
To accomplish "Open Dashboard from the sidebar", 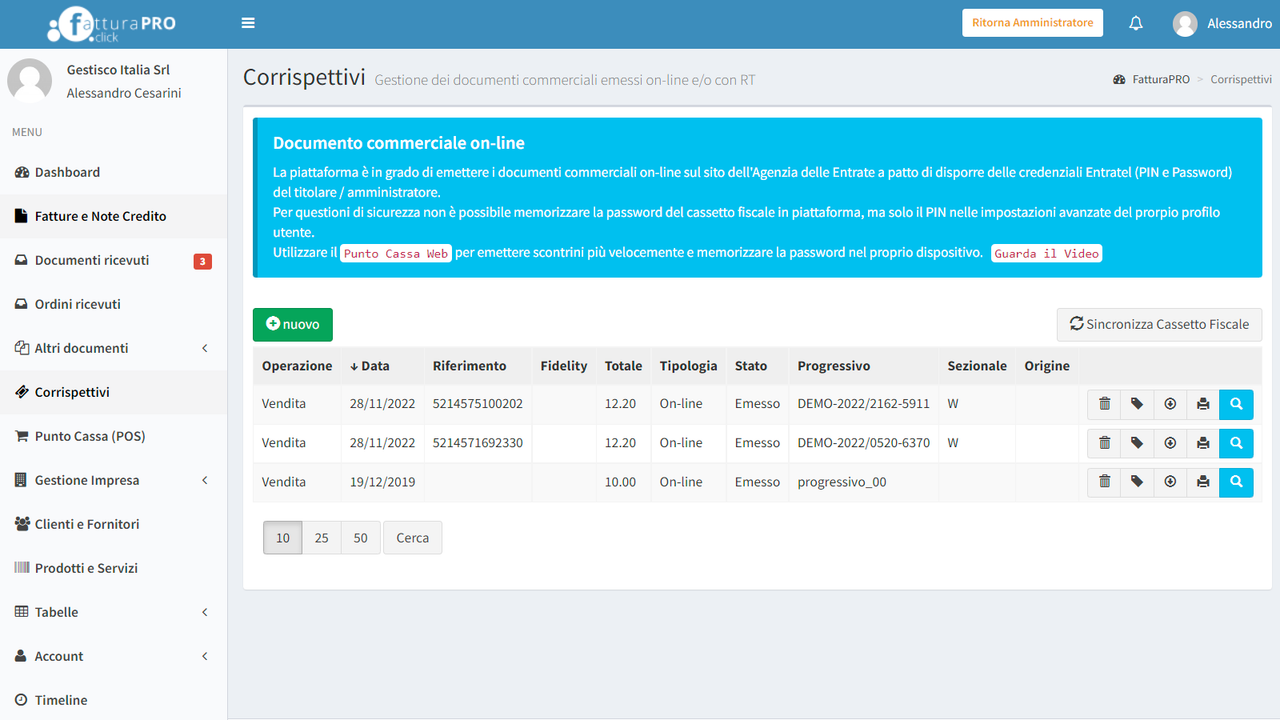I will click(114, 172).
